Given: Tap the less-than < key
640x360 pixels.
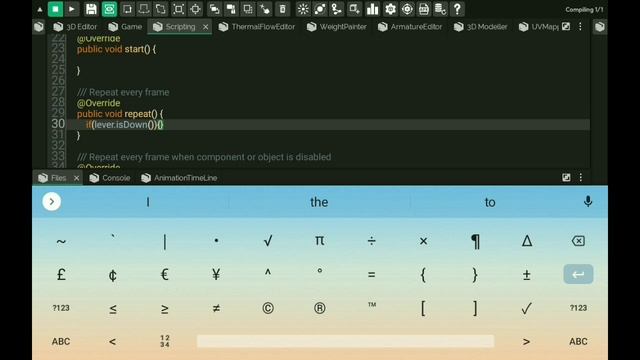Looking at the screenshot, I should click(113, 342).
